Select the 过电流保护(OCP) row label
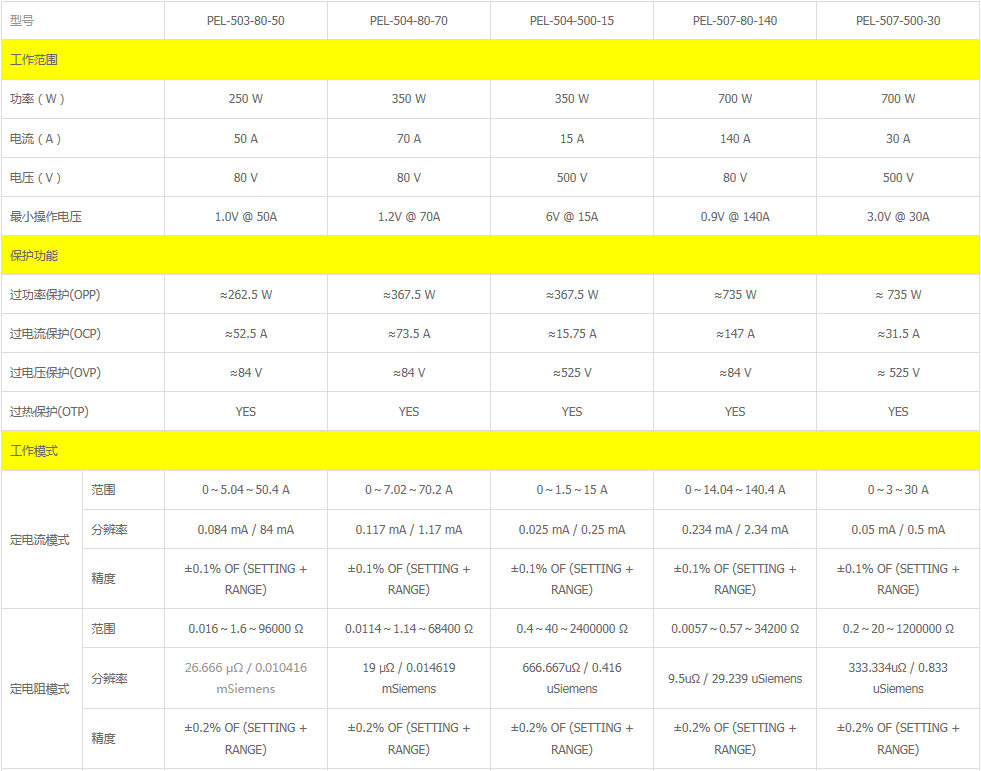981x771 pixels. click(x=55, y=334)
